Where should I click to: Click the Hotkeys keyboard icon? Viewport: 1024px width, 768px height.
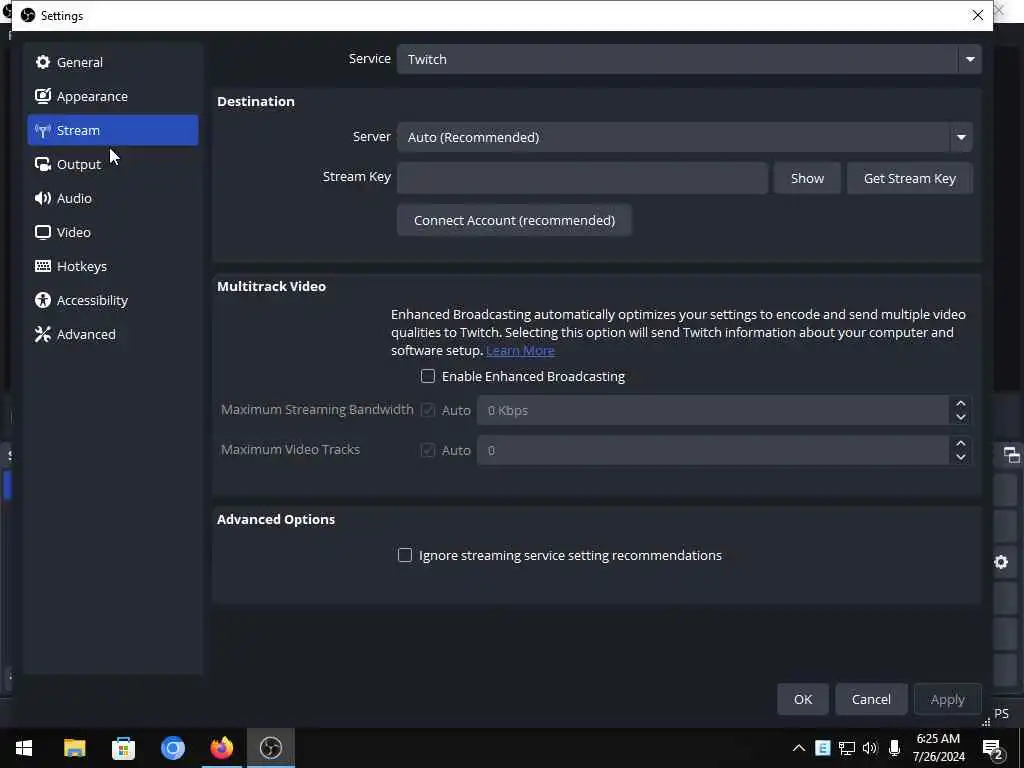tap(42, 266)
